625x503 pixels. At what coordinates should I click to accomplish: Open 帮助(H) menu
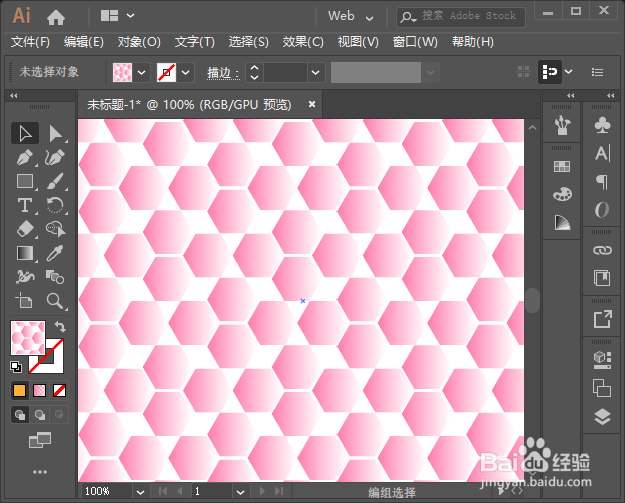click(473, 42)
